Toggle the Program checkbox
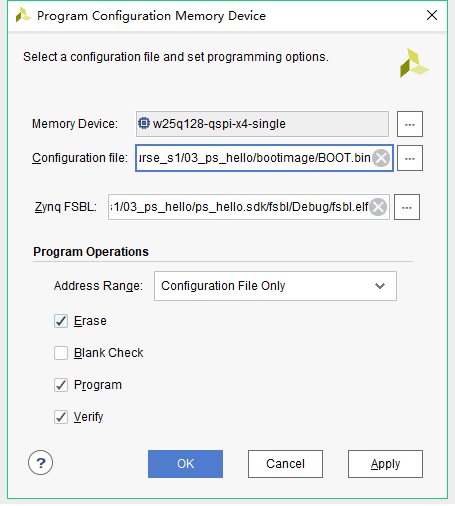Screen dimensions: 455x506 pos(61,385)
